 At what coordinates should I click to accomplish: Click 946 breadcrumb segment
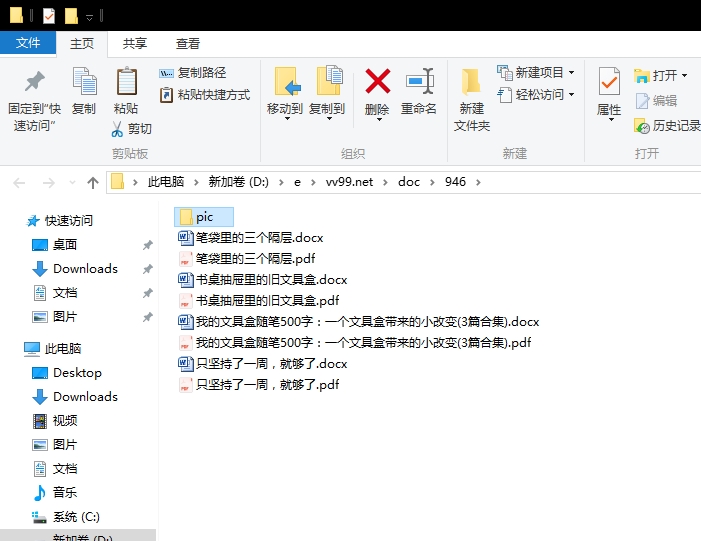point(455,182)
